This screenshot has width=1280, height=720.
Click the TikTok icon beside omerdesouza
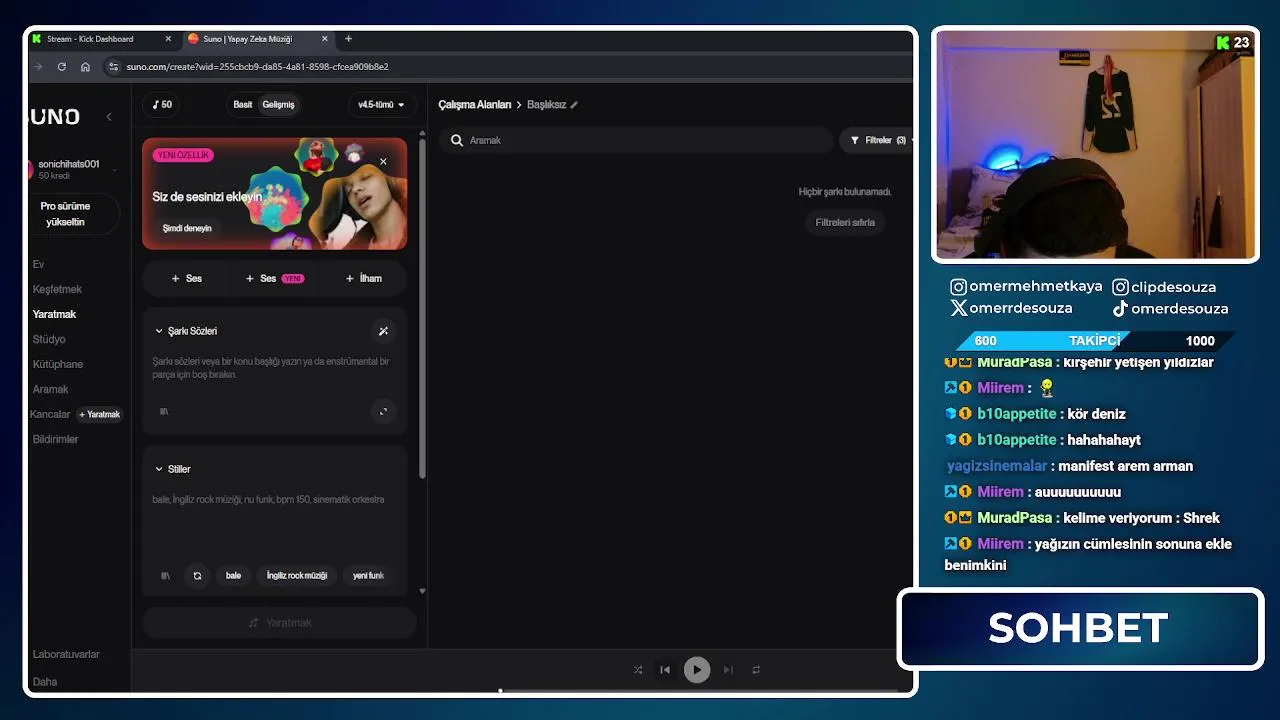1120,309
